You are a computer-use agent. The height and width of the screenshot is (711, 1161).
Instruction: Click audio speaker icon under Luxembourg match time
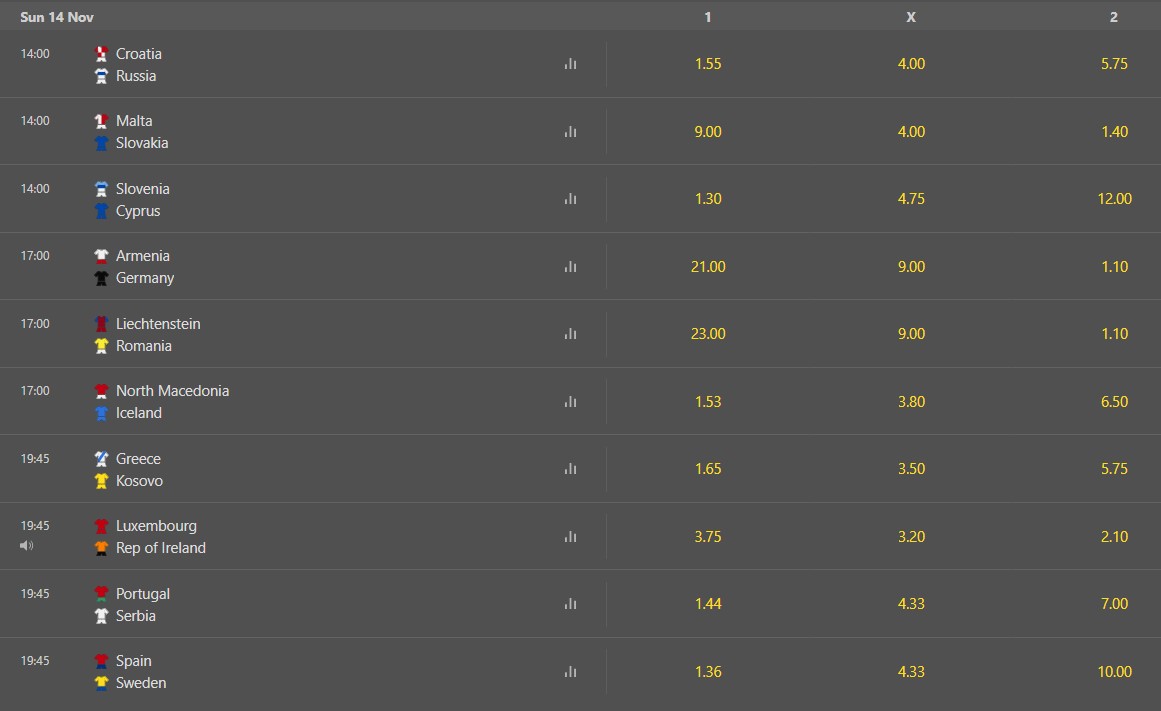click(27, 546)
